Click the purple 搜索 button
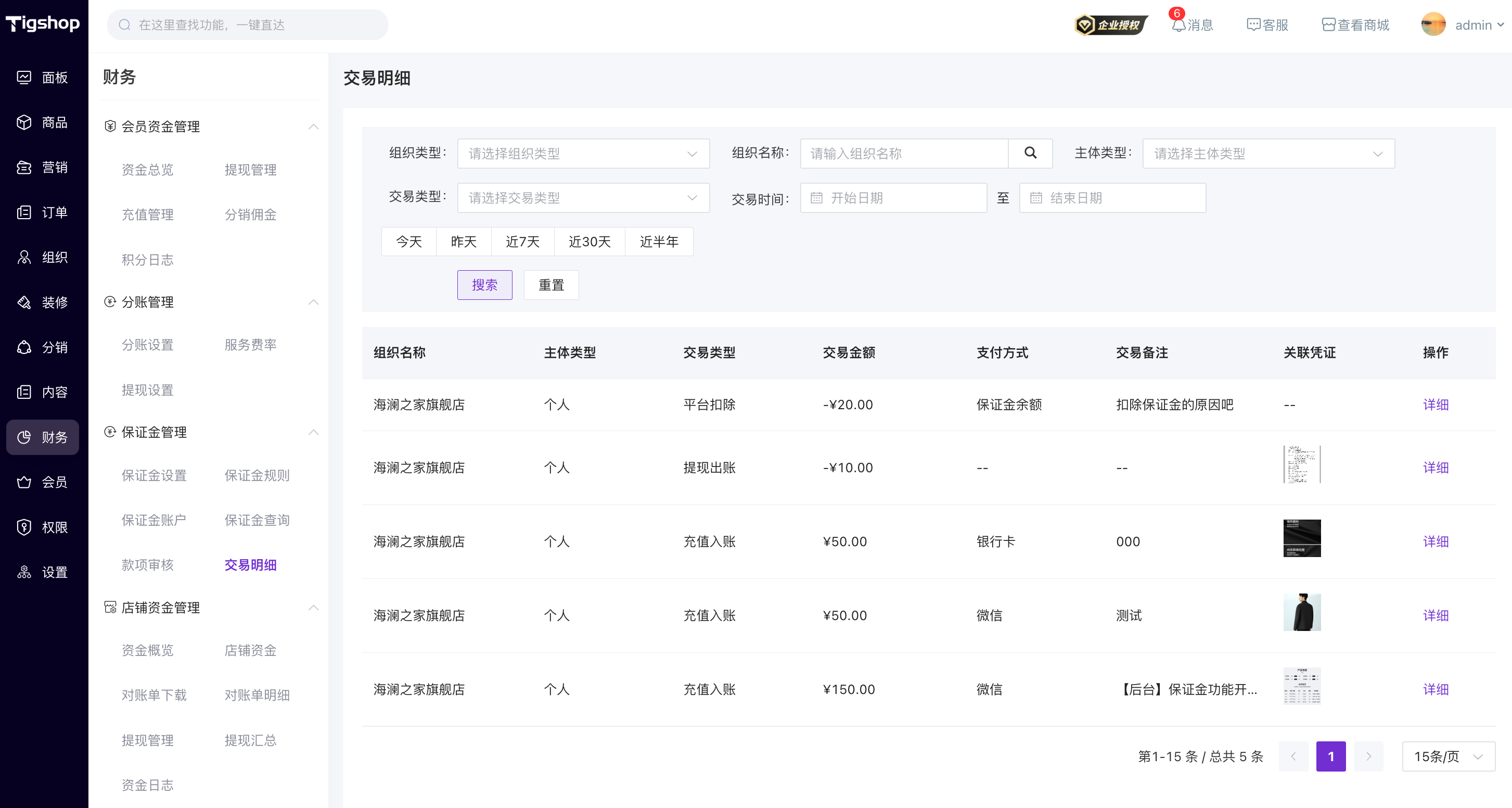The height and width of the screenshot is (808, 1512). [x=485, y=285]
